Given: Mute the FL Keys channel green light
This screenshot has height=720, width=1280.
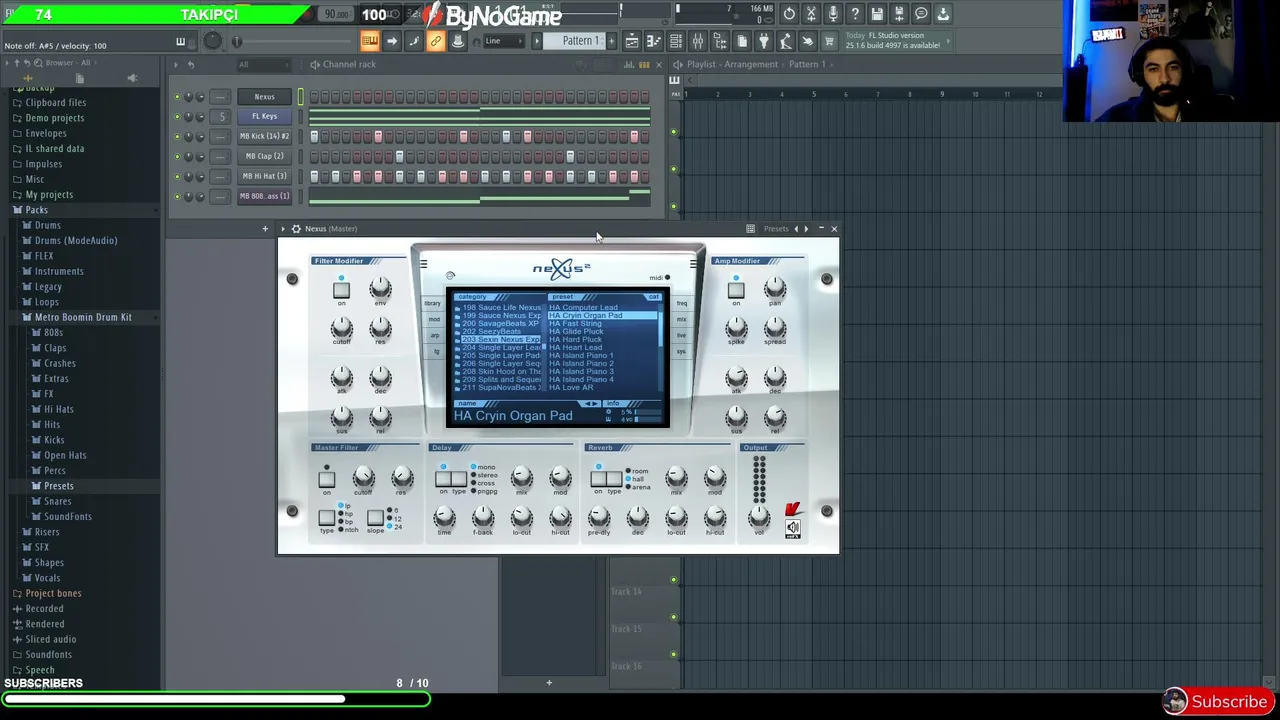Looking at the screenshot, I should [x=177, y=117].
